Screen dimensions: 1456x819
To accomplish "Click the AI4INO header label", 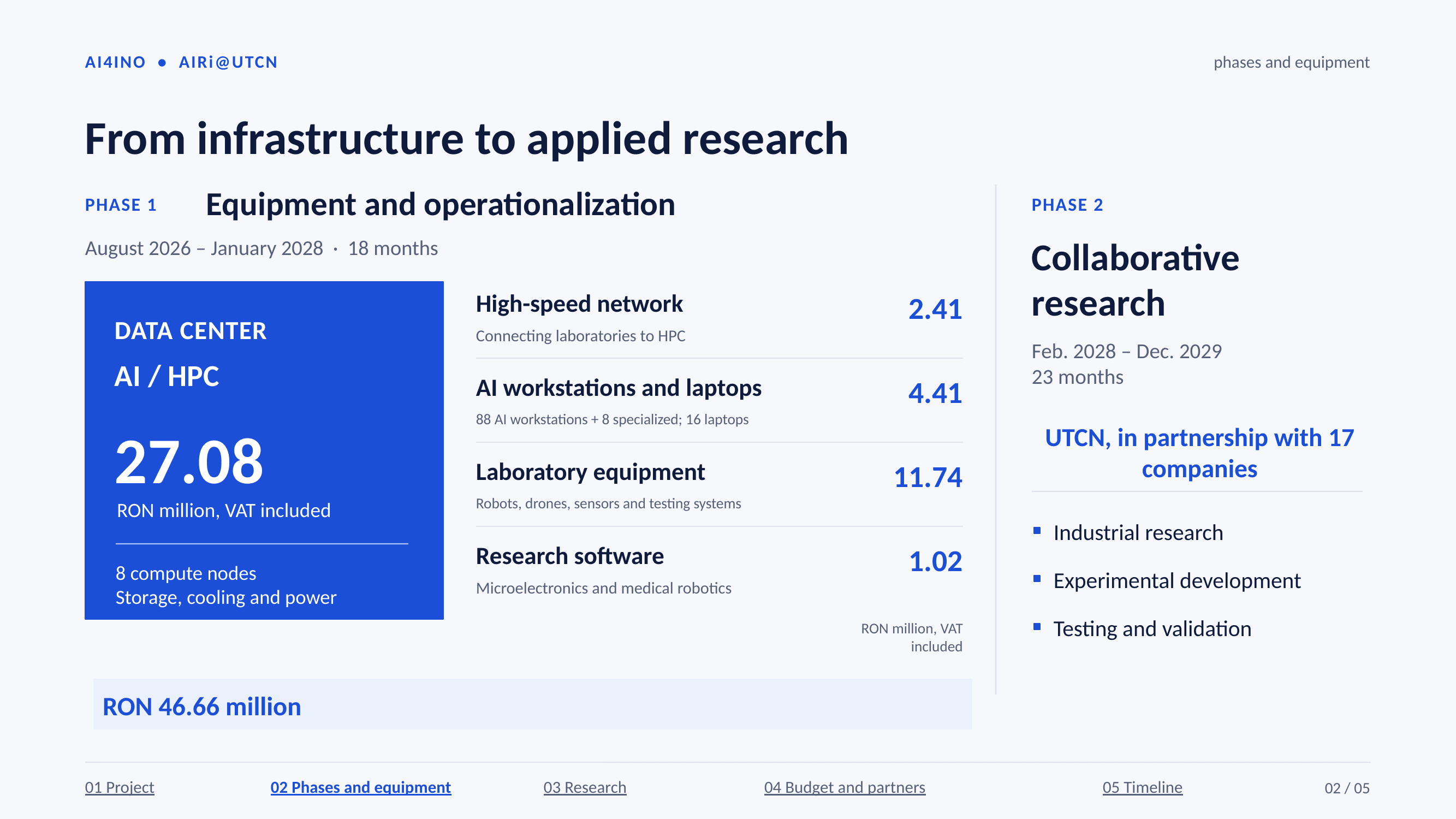I will (x=115, y=62).
